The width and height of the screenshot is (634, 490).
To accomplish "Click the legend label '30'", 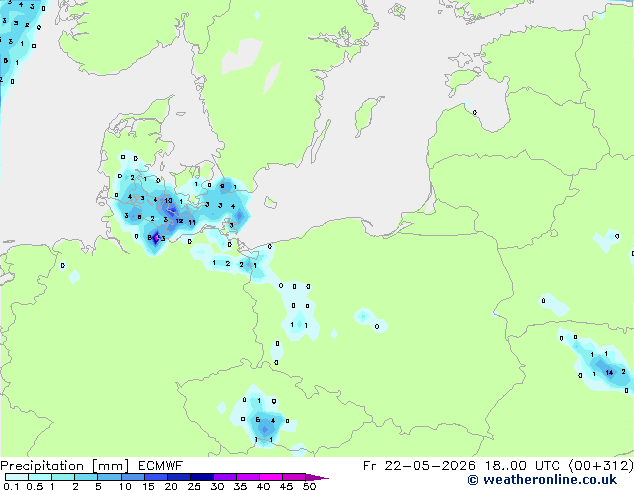I will 217,486.
